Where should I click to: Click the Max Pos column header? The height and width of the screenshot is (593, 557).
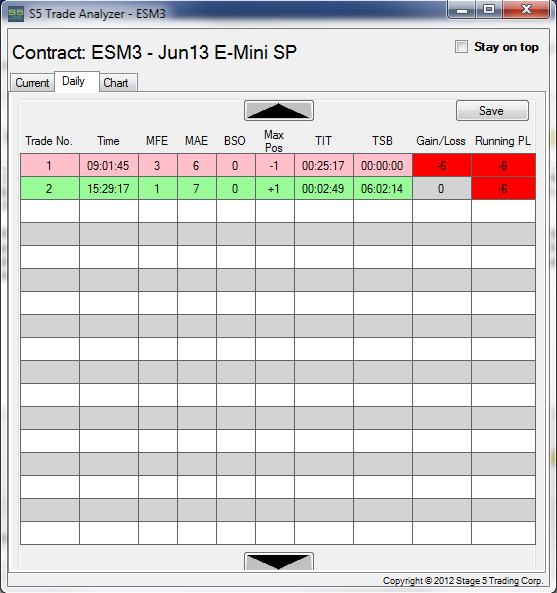click(x=274, y=141)
